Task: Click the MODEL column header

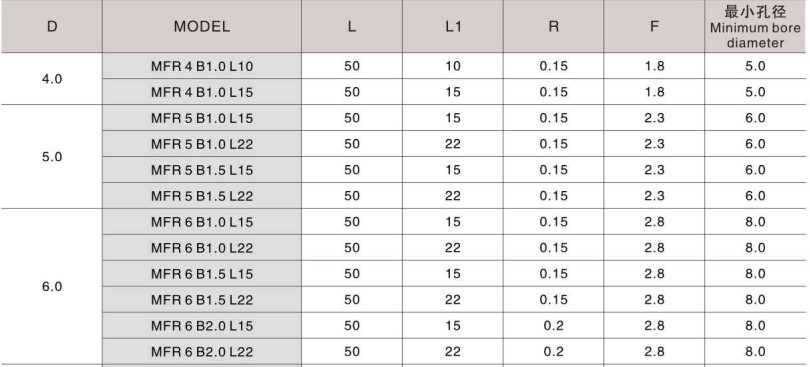Action: click(x=202, y=26)
